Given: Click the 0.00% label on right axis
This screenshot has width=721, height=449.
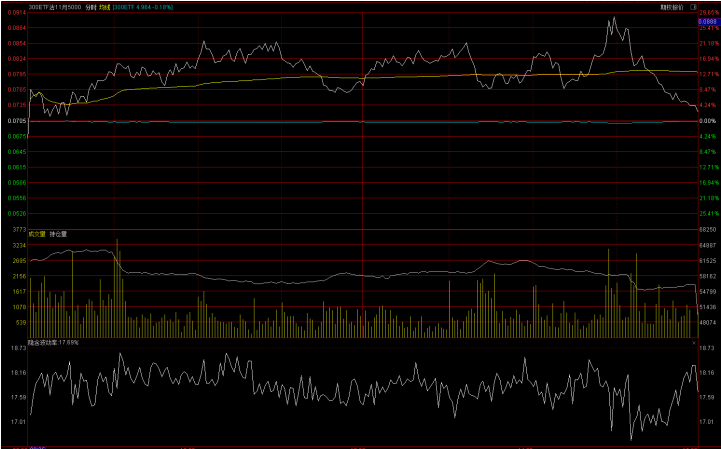Looking at the screenshot, I should (707, 121).
